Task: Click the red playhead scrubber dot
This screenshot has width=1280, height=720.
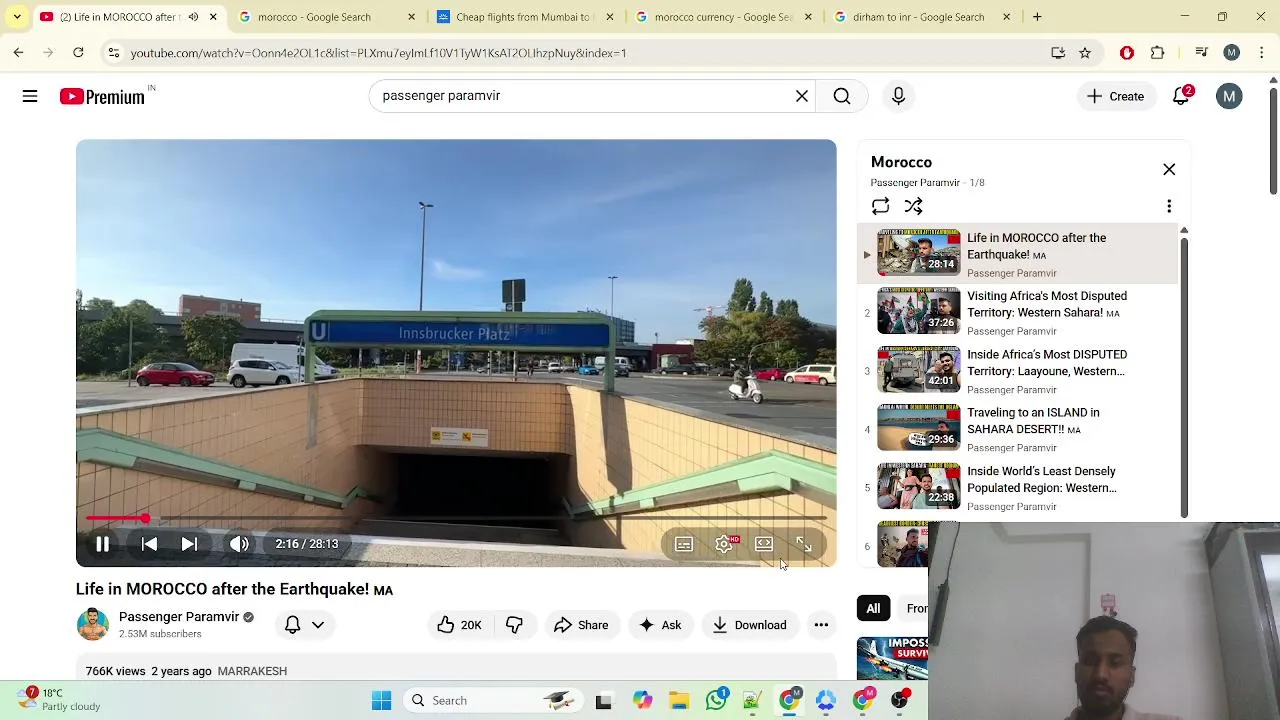Action: coord(146,518)
